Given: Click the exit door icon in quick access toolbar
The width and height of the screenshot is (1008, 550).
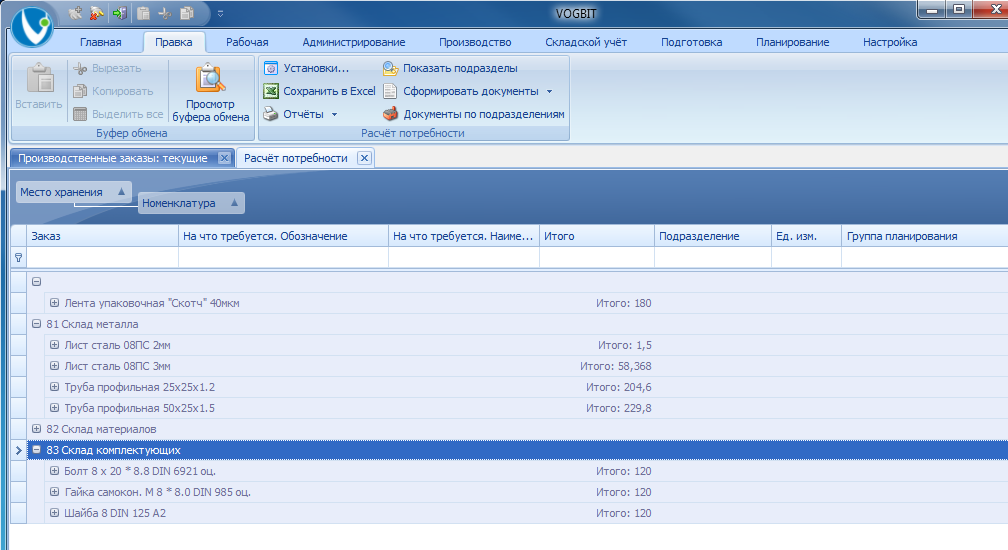Looking at the screenshot, I should [120, 13].
